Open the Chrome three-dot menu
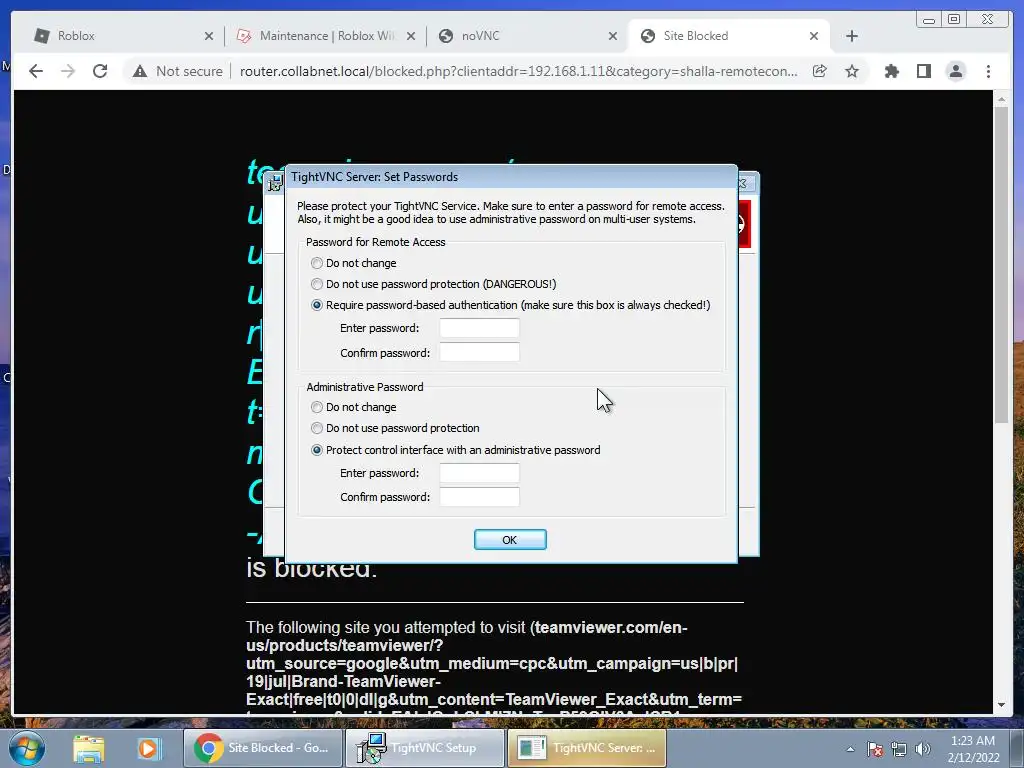The image size is (1024, 768). (988, 71)
